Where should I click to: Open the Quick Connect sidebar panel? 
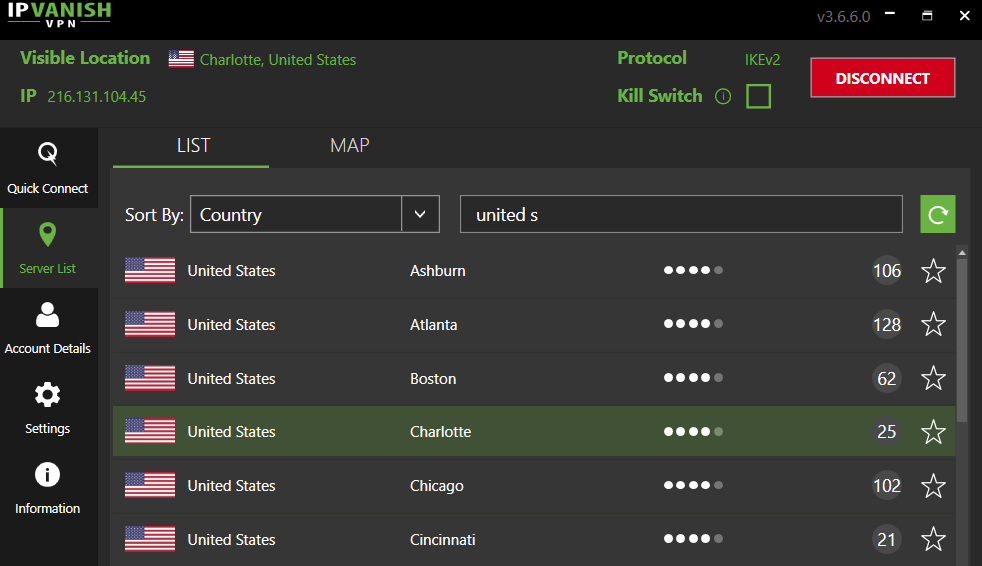tap(48, 168)
